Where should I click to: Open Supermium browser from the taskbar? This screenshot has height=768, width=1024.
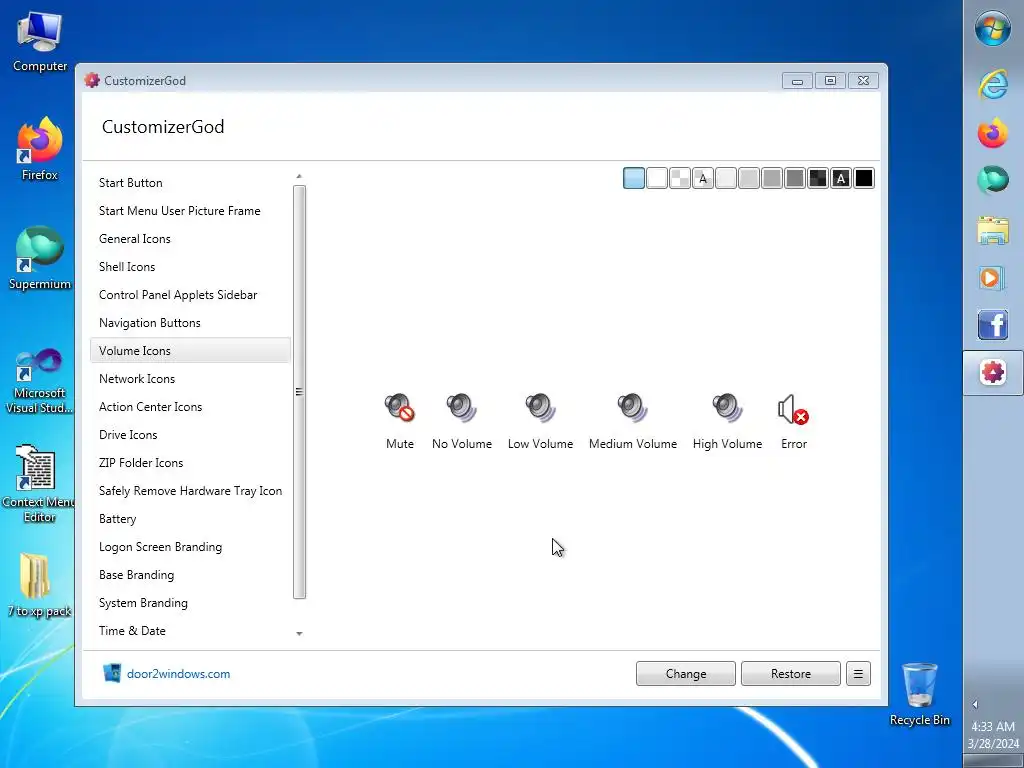coord(993,180)
